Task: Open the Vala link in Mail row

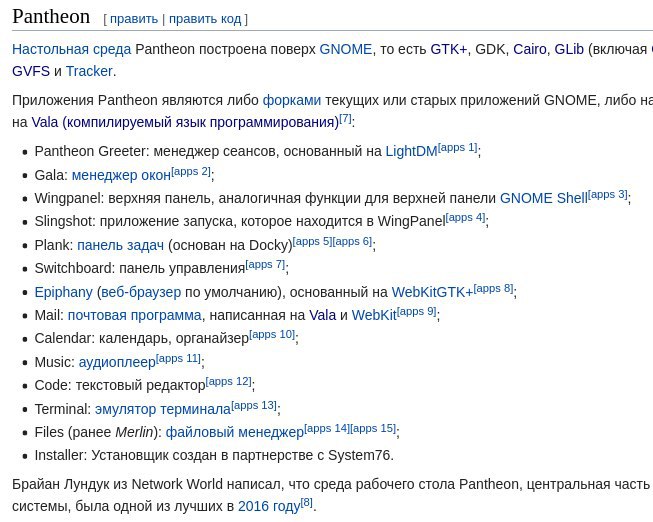Action: [x=322, y=315]
